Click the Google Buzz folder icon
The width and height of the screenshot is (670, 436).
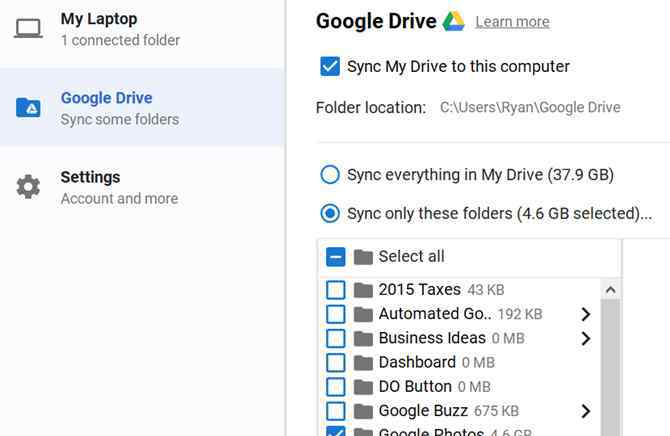coord(363,411)
